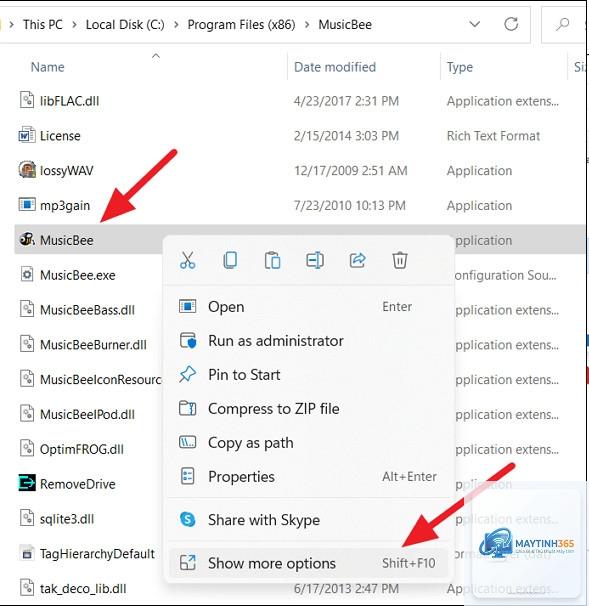Click the TagHierarchyDefault file icon
Viewport: 589px width, 606px height.
click(x=27, y=553)
